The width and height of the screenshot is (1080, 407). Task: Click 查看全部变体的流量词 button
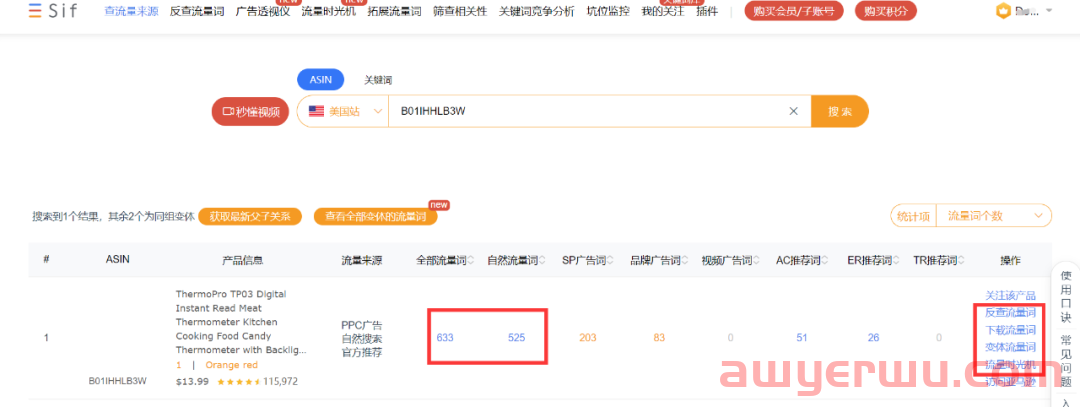(x=375, y=216)
